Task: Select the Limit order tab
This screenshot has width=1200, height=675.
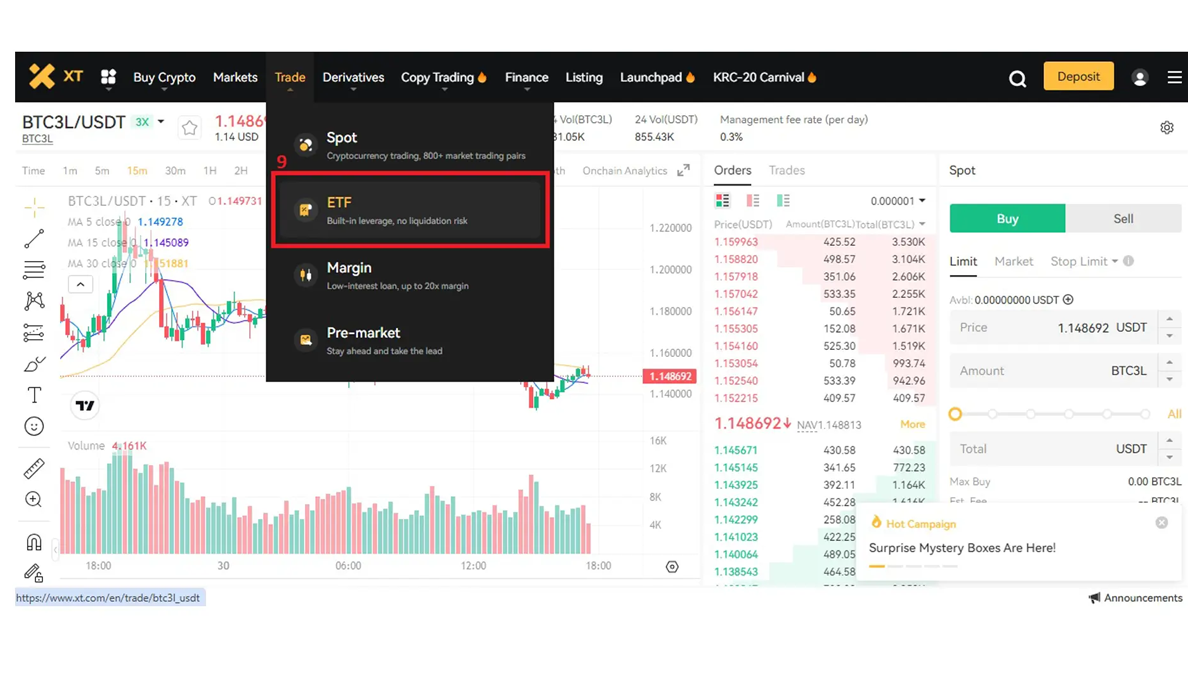Action: (963, 262)
